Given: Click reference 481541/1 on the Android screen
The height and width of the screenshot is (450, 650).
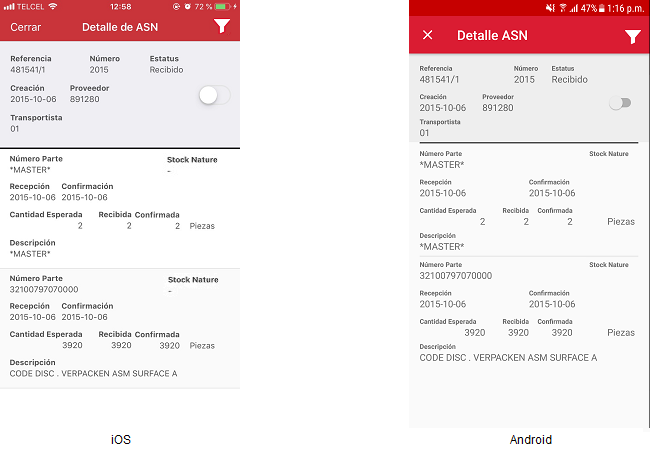Looking at the screenshot, I should (x=442, y=79).
